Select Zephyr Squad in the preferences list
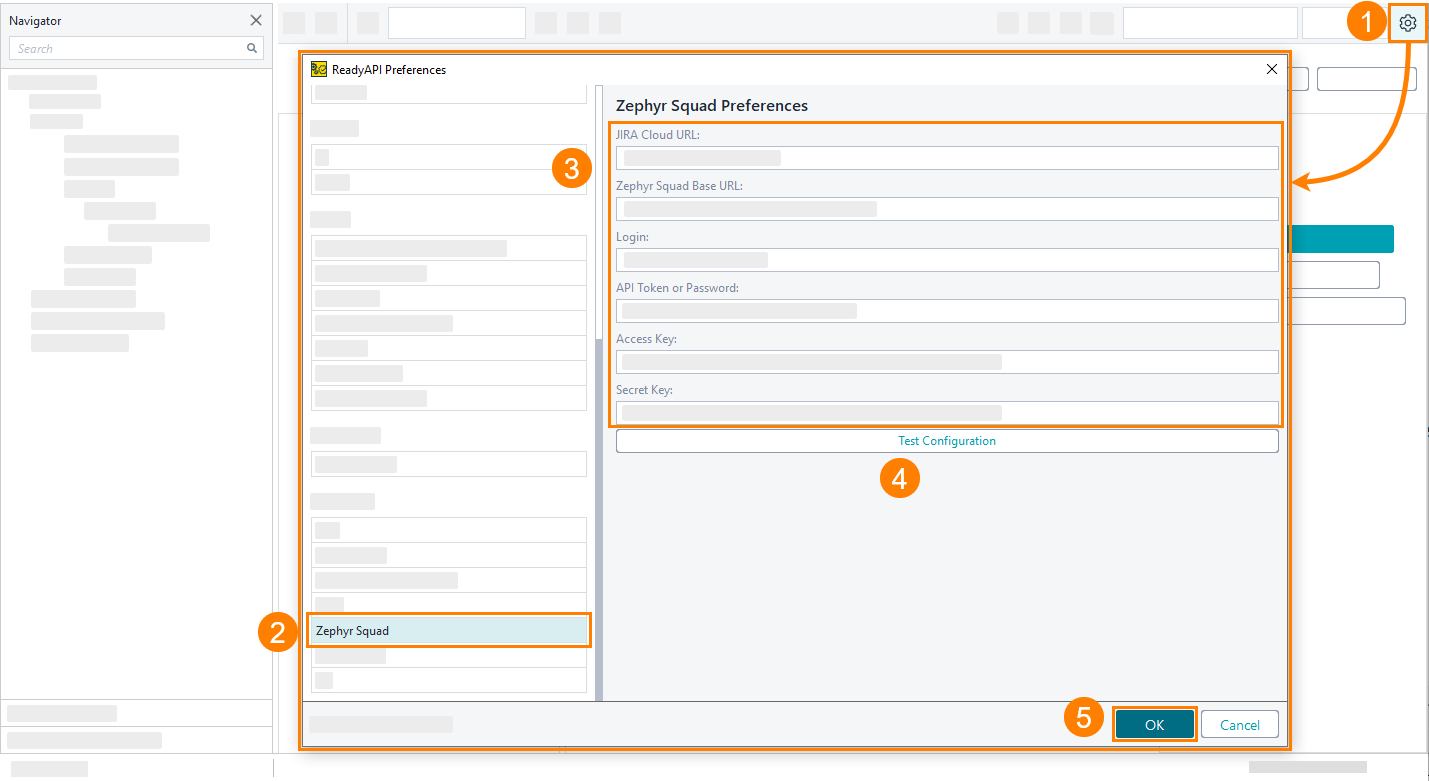 click(448, 629)
